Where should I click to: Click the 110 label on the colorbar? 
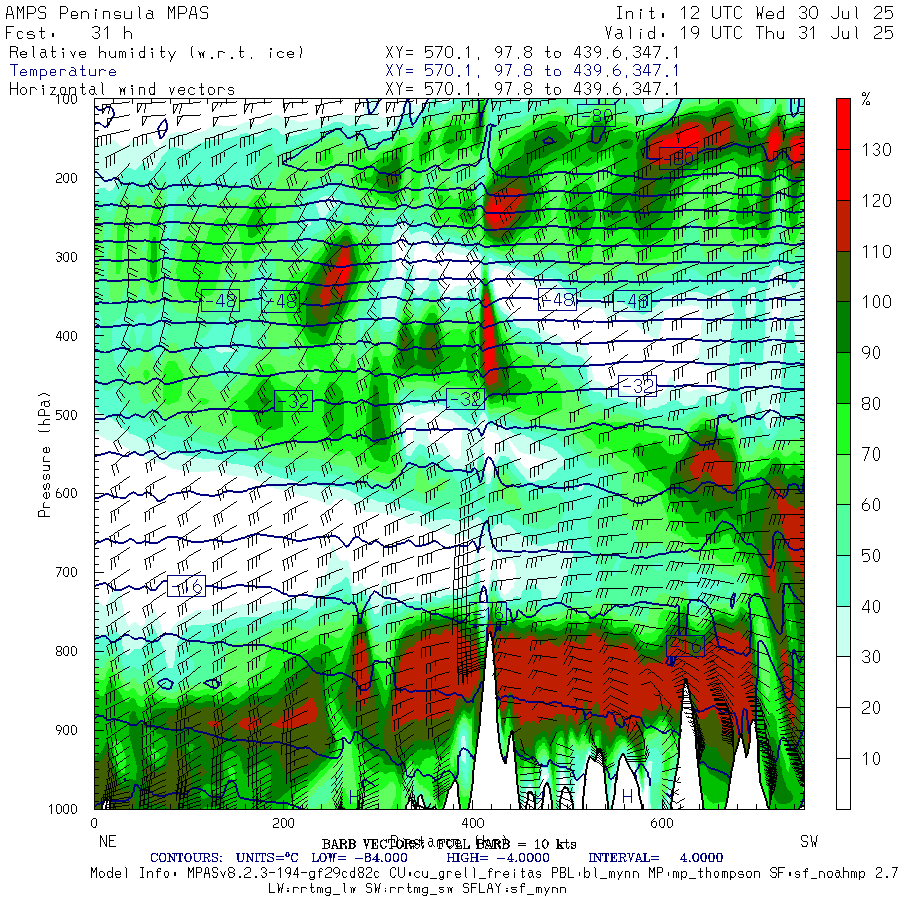pyautogui.click(x=876, y=251)
